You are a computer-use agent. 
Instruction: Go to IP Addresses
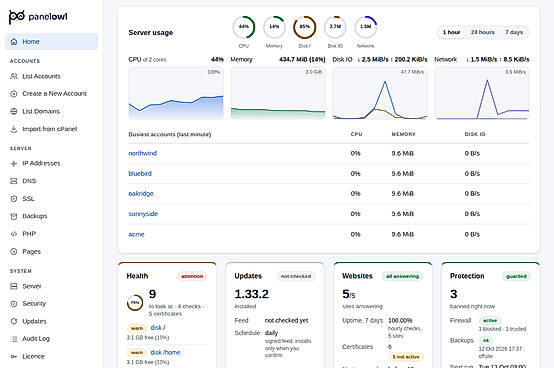[52, 164]
